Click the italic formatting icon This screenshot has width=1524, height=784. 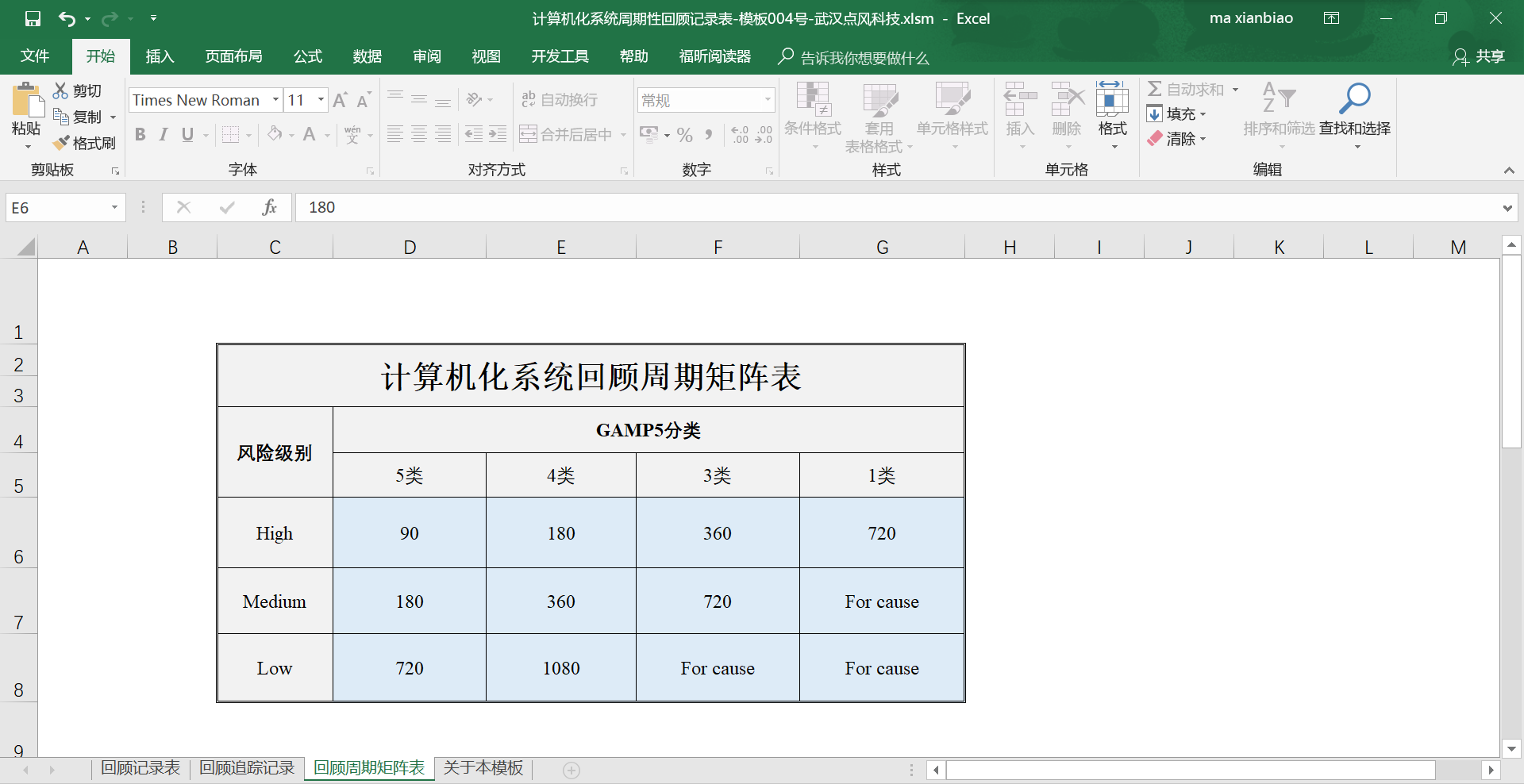click(163, 135)
